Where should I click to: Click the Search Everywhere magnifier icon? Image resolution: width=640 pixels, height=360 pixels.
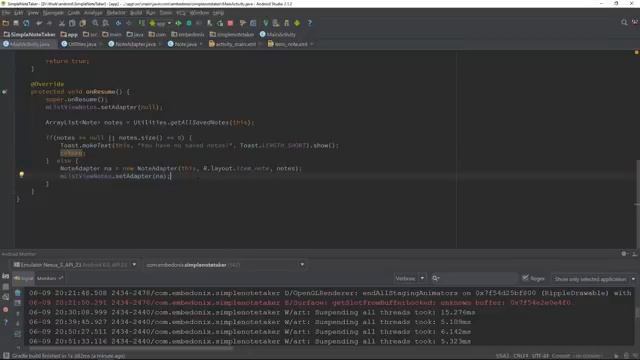click(624, 22)
